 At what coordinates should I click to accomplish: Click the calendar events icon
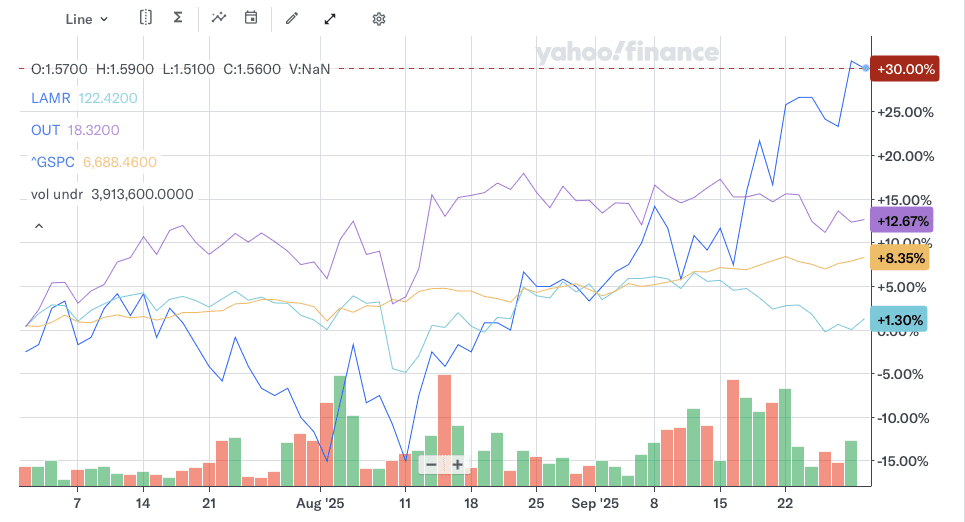point(251,18)
